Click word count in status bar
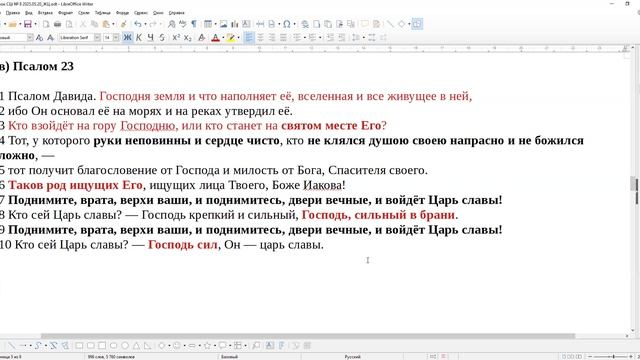The width and height of the screenshot is (640, 360). (x=111, y=357)
